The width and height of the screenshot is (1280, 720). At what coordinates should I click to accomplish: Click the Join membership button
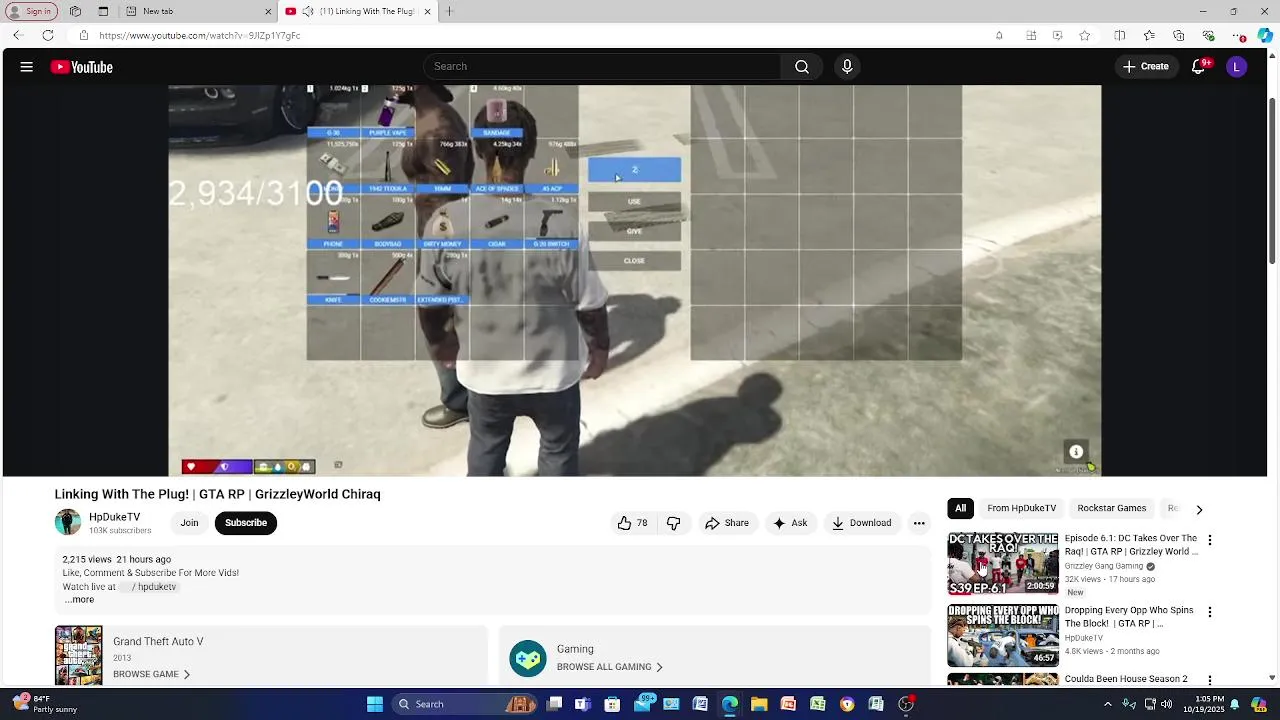[x=189, y=523]
